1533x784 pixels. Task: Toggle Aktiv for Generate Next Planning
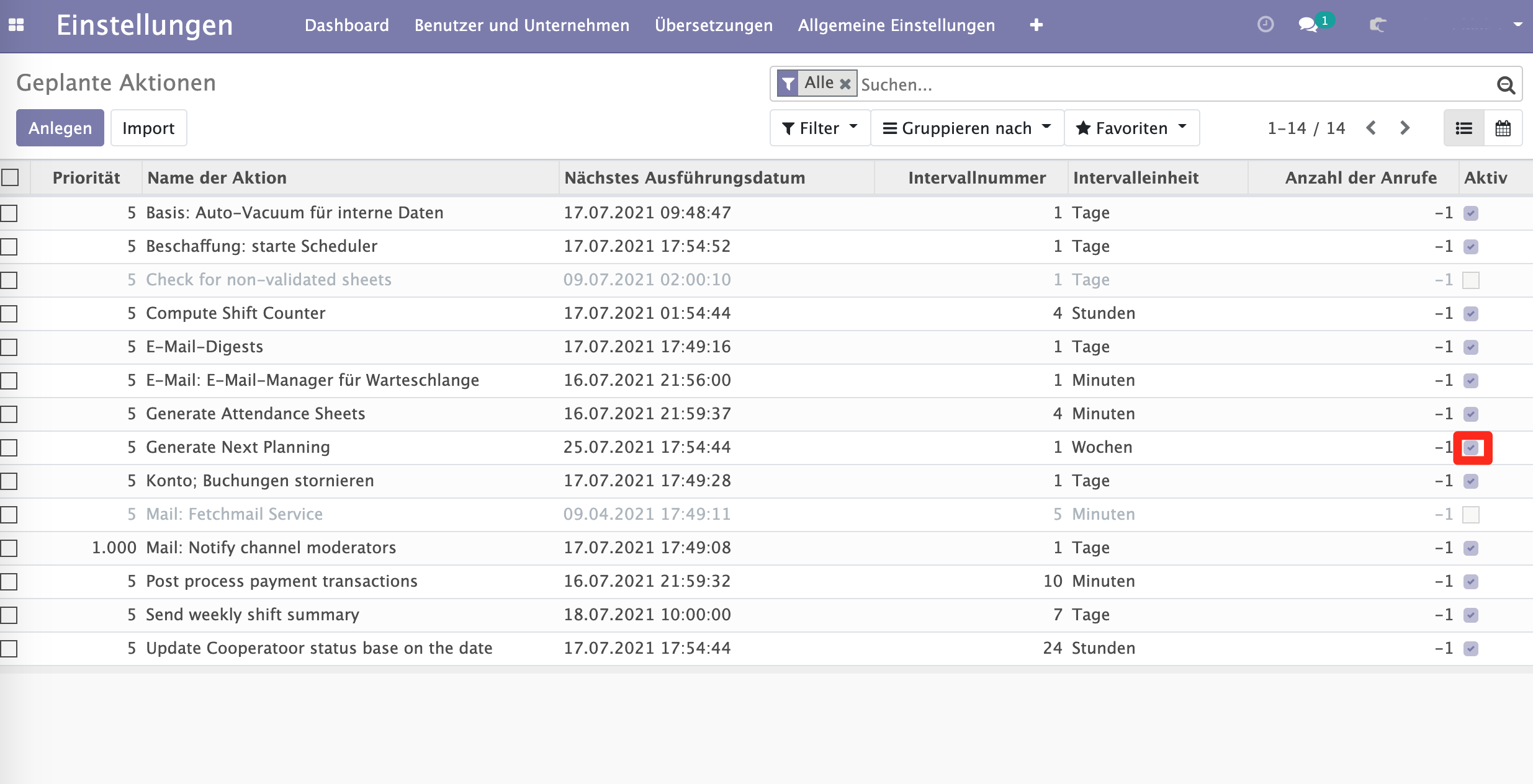[x=1471, y=448]
